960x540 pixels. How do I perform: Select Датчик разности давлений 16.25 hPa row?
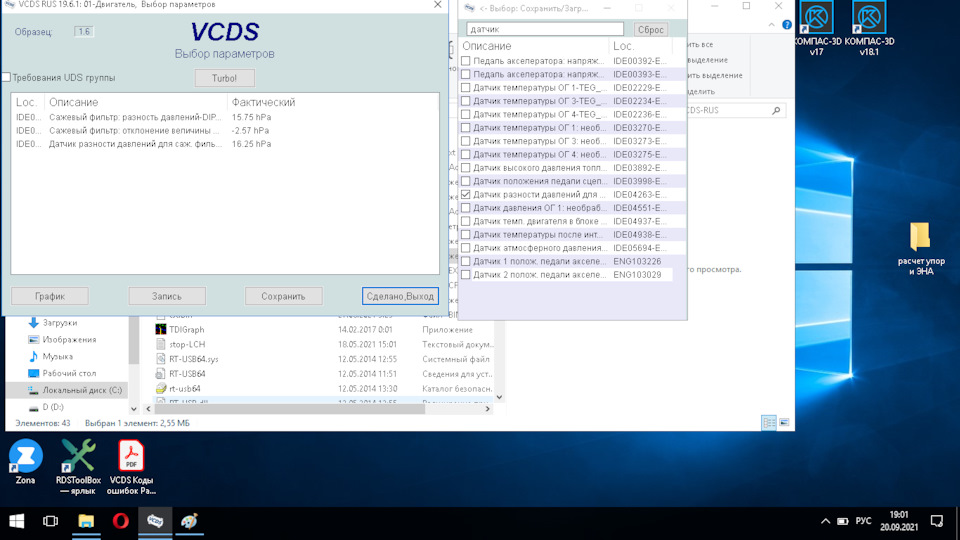pos(225,144)
